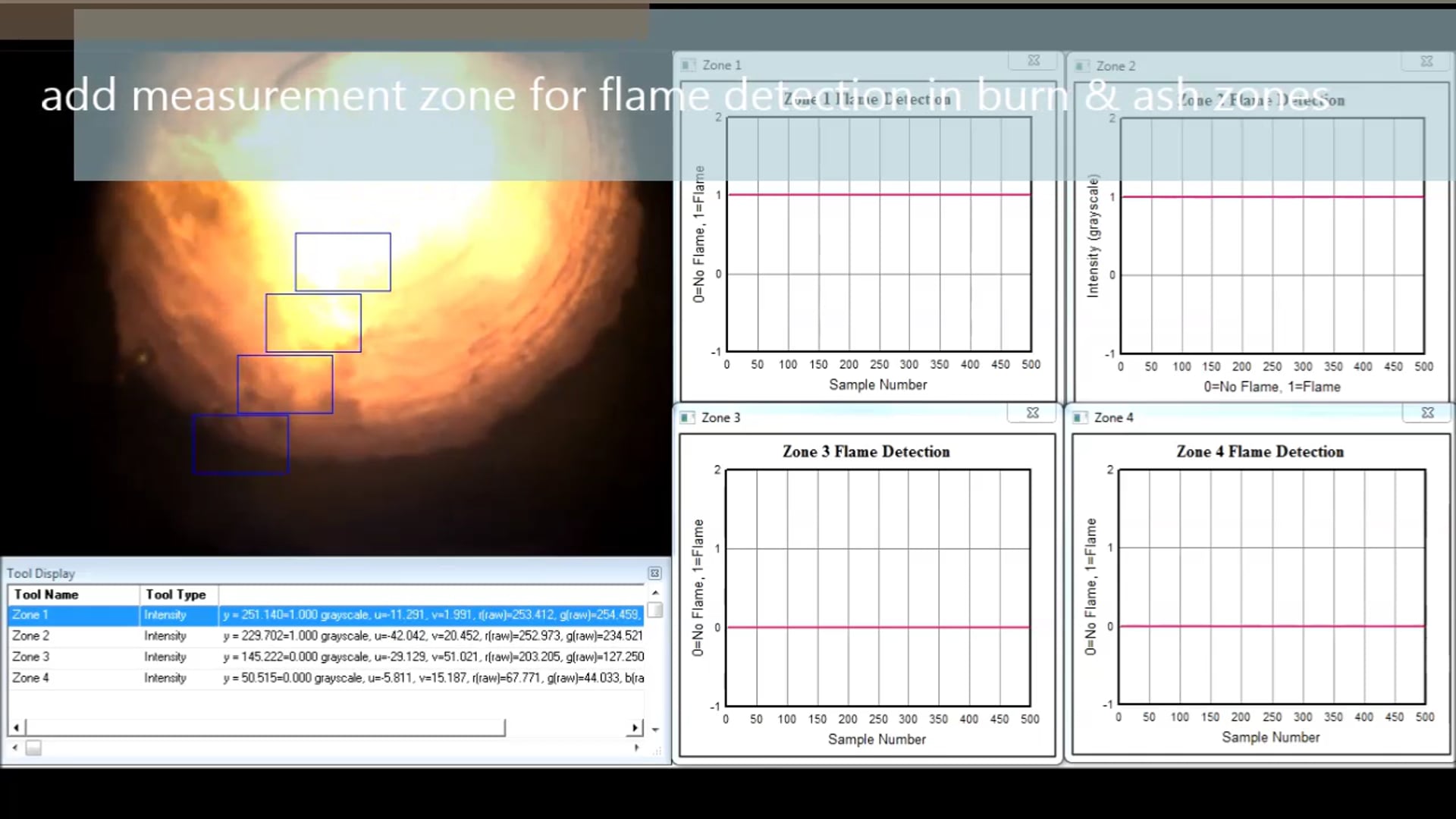Select the Zone 2 row in Tool Display
Viewport: 1456px width, 819px height.
(x=30, y=635)
